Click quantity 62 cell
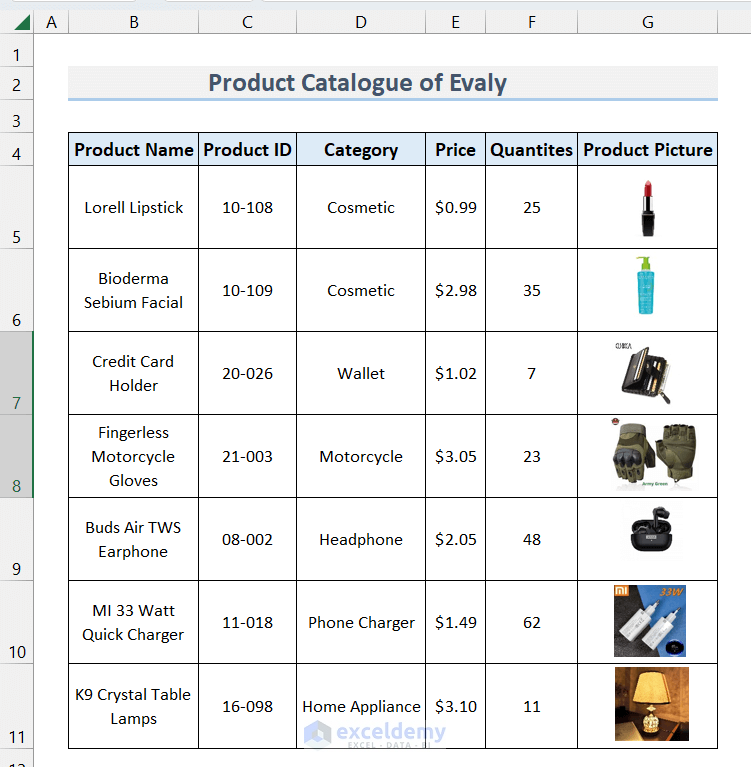The width and height of the screenshot is (751, 767). pyautogui.click(x=531, y=622)
